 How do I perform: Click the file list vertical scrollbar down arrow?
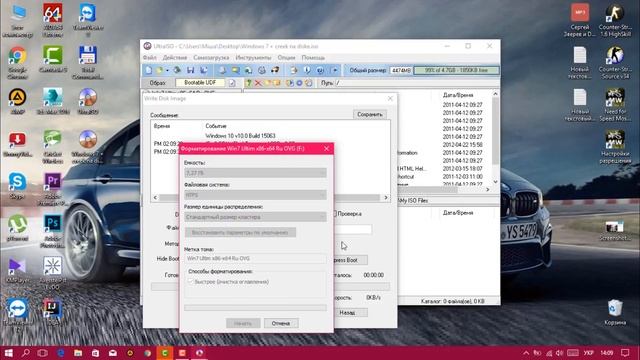(x=496, y=182)
